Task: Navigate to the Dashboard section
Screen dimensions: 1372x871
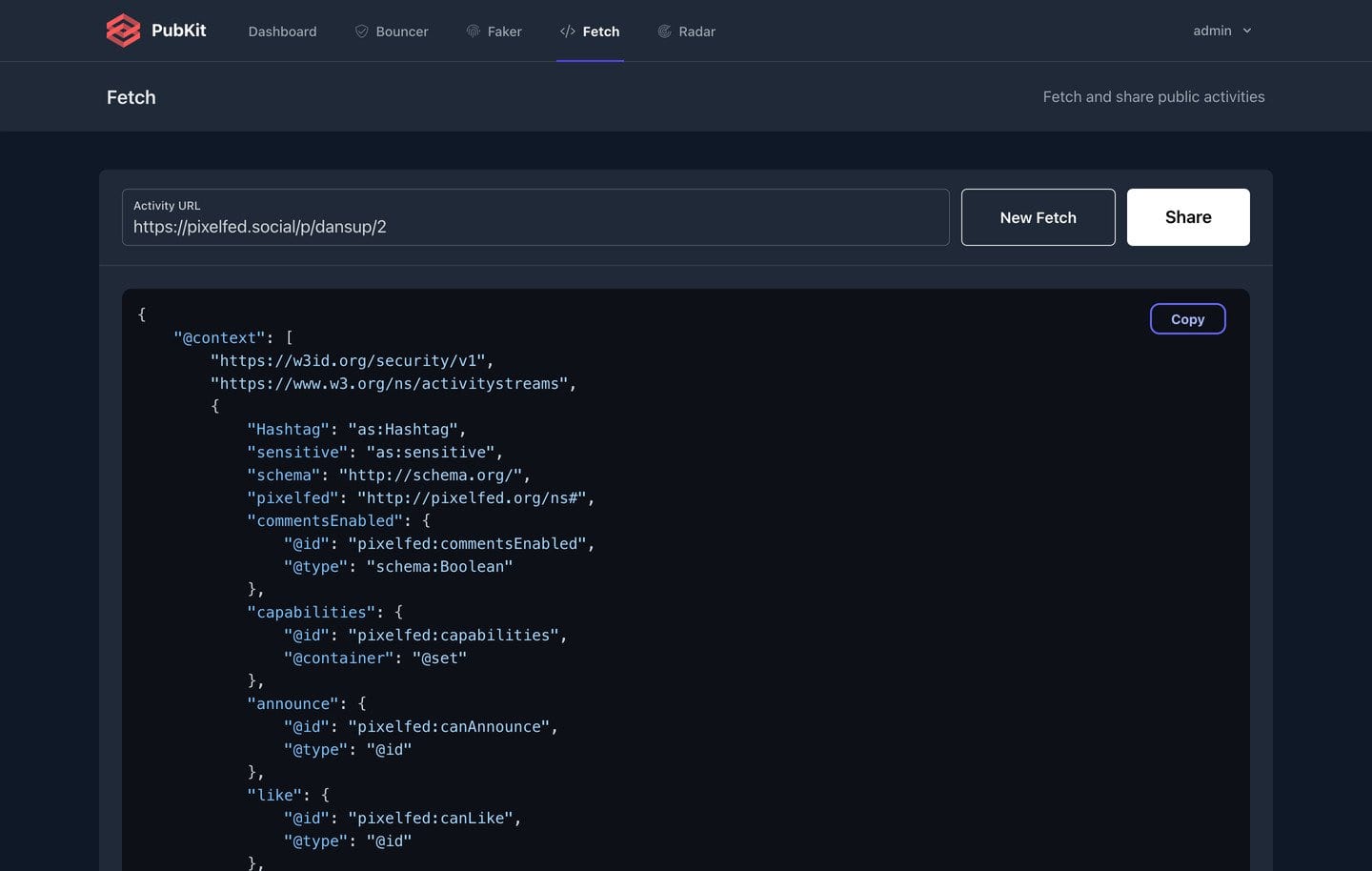Action: (282, 31)
